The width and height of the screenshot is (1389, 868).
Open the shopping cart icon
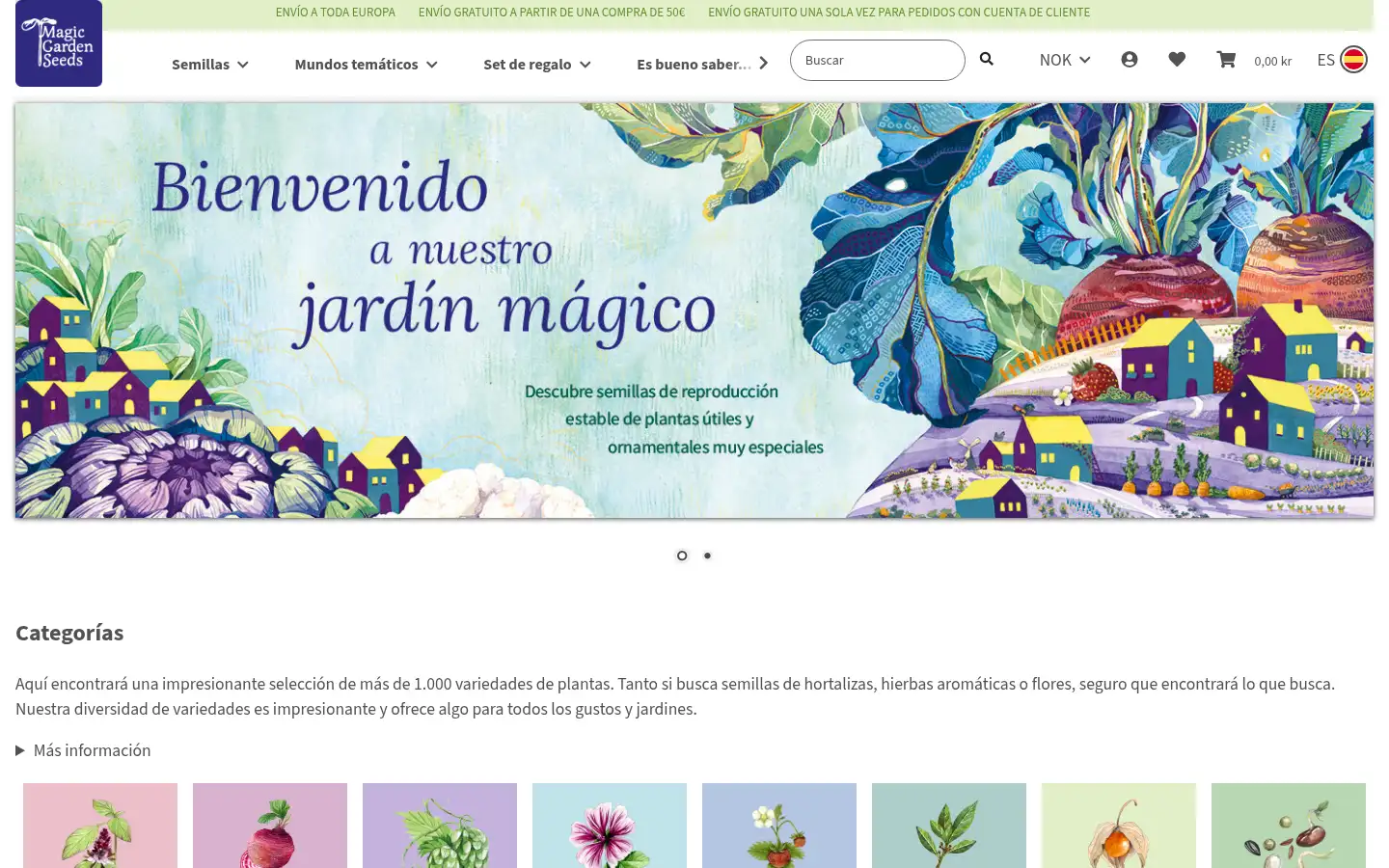(x=1226, y=60)
